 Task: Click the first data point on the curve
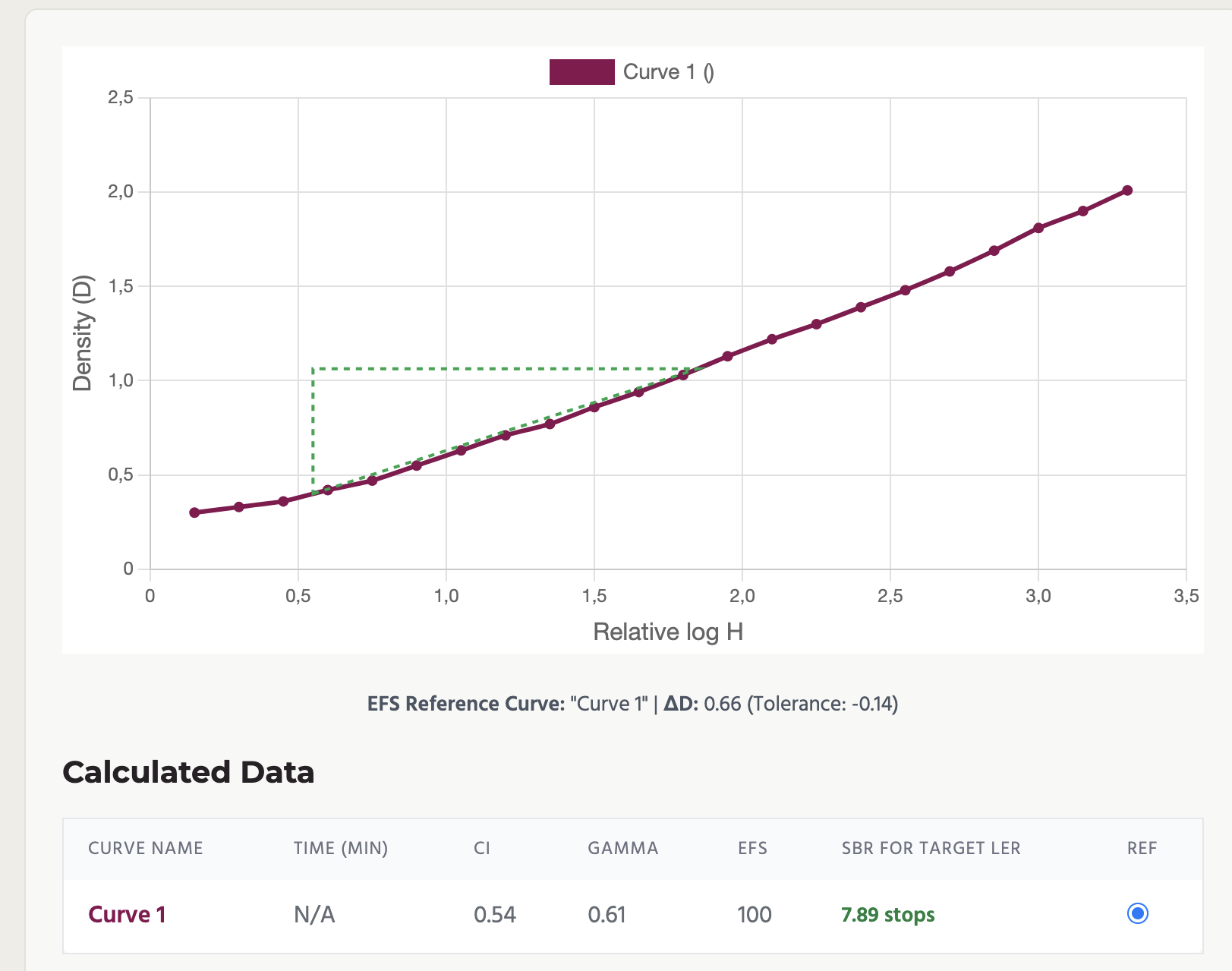(x=194, y=512)
